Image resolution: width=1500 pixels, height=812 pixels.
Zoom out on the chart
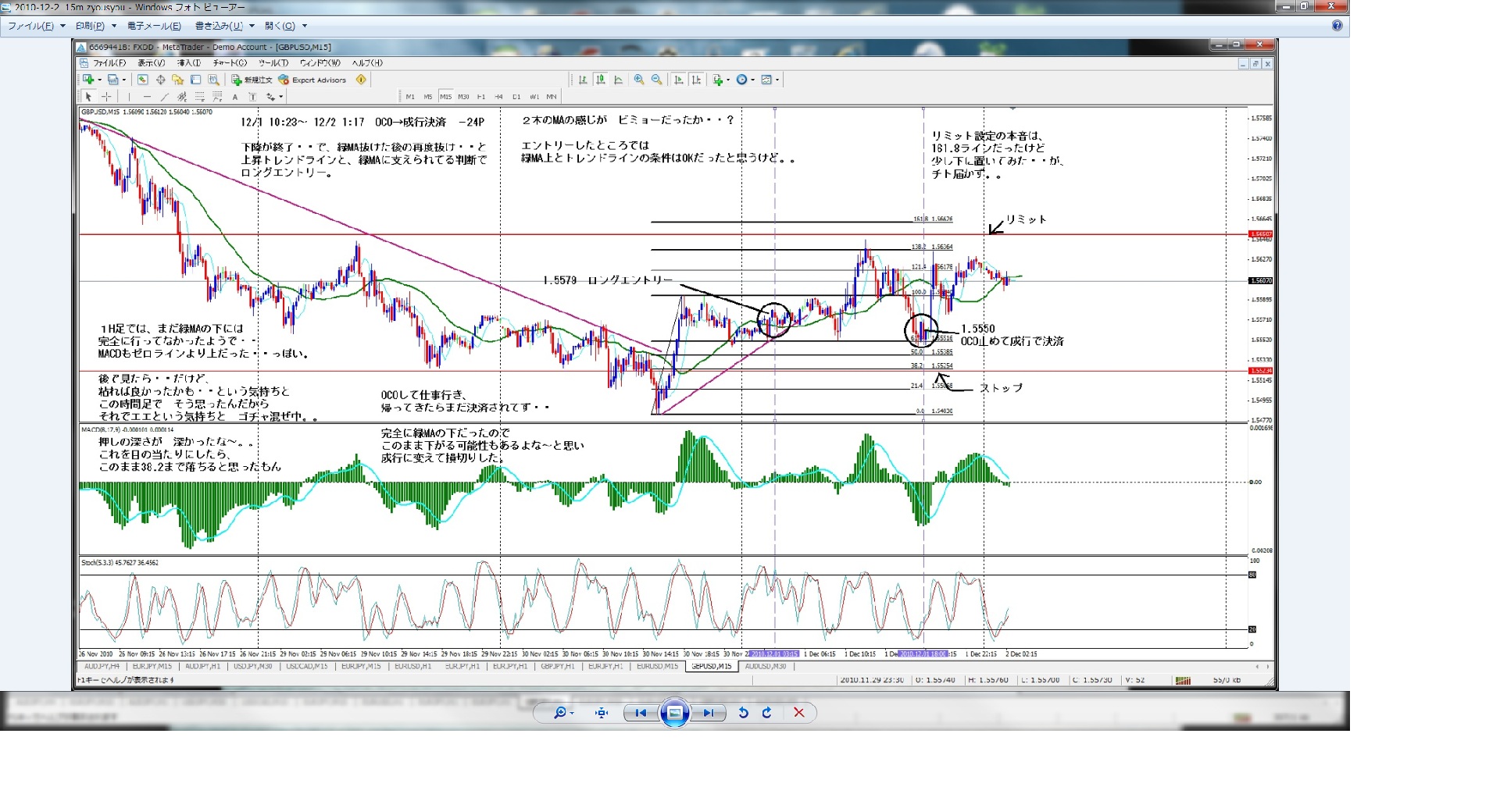[656, 80]
